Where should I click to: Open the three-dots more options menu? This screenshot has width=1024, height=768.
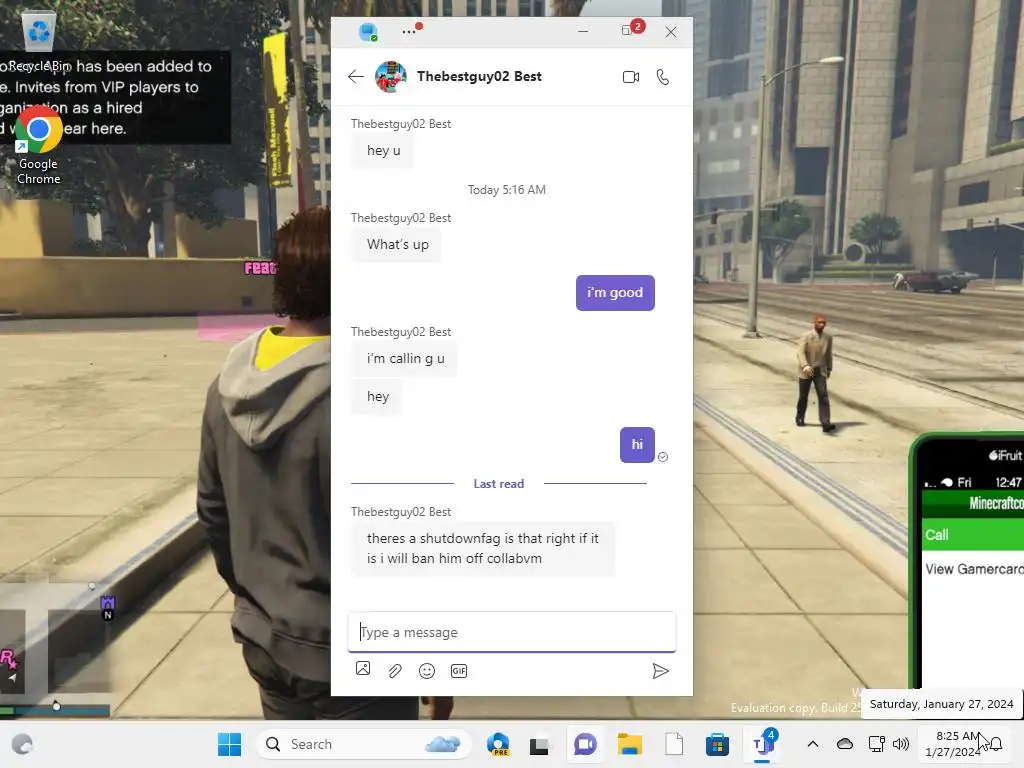point(409,31)
